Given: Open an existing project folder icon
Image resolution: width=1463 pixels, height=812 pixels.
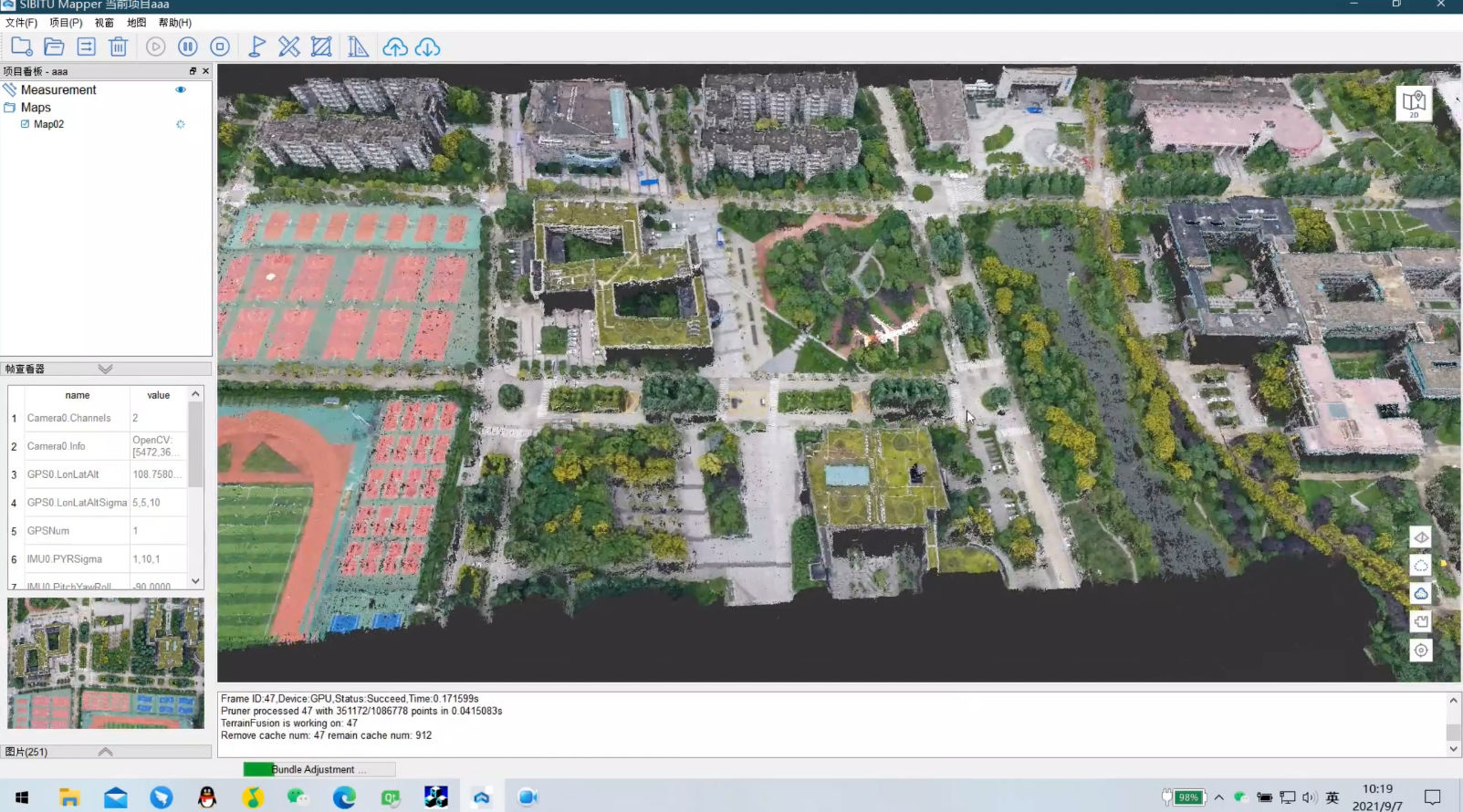Looking at the screenshot, I should (x=54, y=47).
